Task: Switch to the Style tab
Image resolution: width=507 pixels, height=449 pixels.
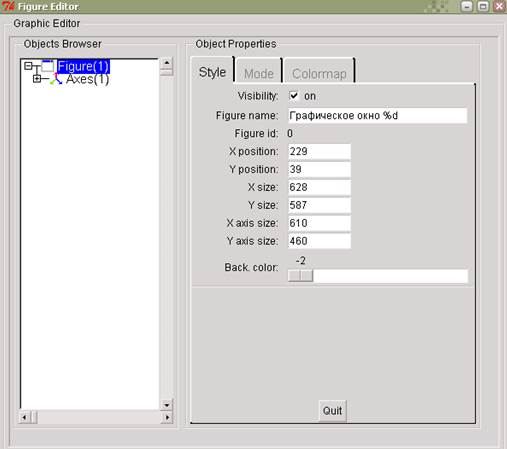Action: [212, 72]
